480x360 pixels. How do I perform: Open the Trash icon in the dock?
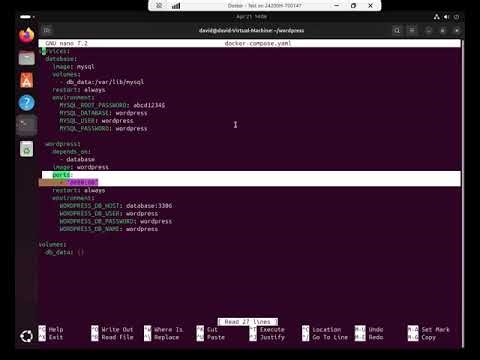pyautogui.click(x=26, y=149)
